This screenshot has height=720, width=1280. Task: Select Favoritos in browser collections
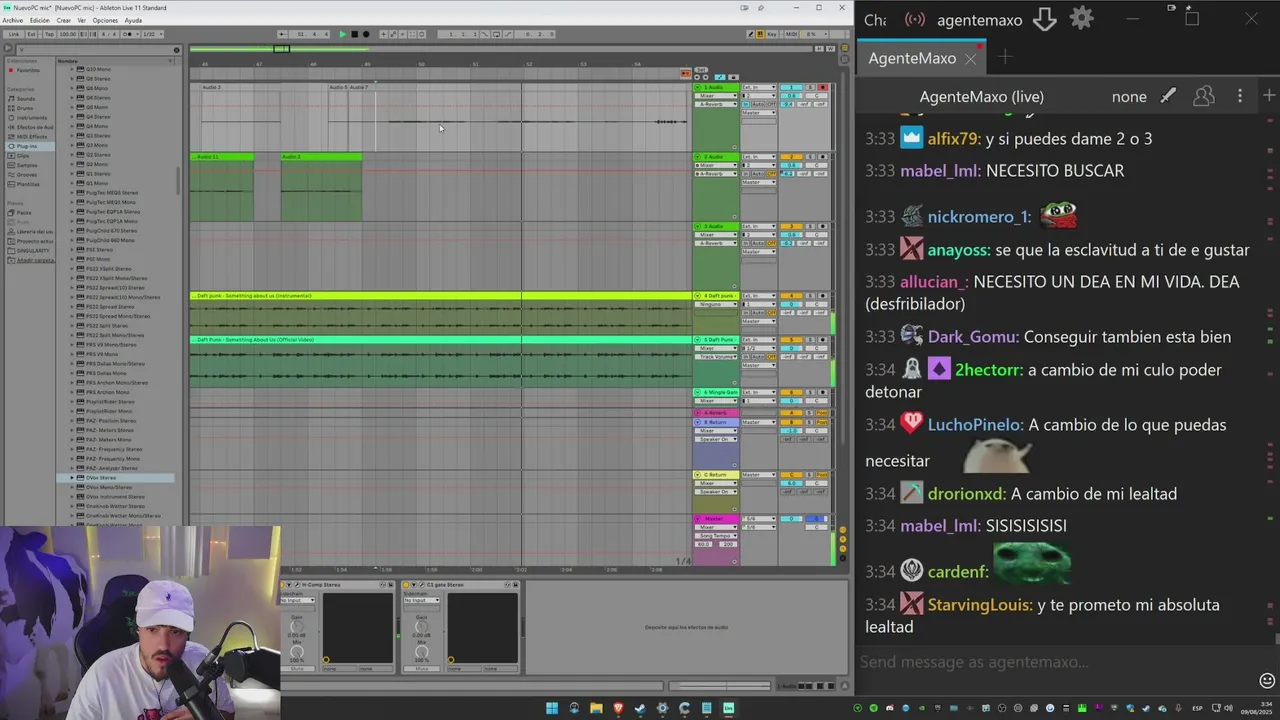pos(28,70)
